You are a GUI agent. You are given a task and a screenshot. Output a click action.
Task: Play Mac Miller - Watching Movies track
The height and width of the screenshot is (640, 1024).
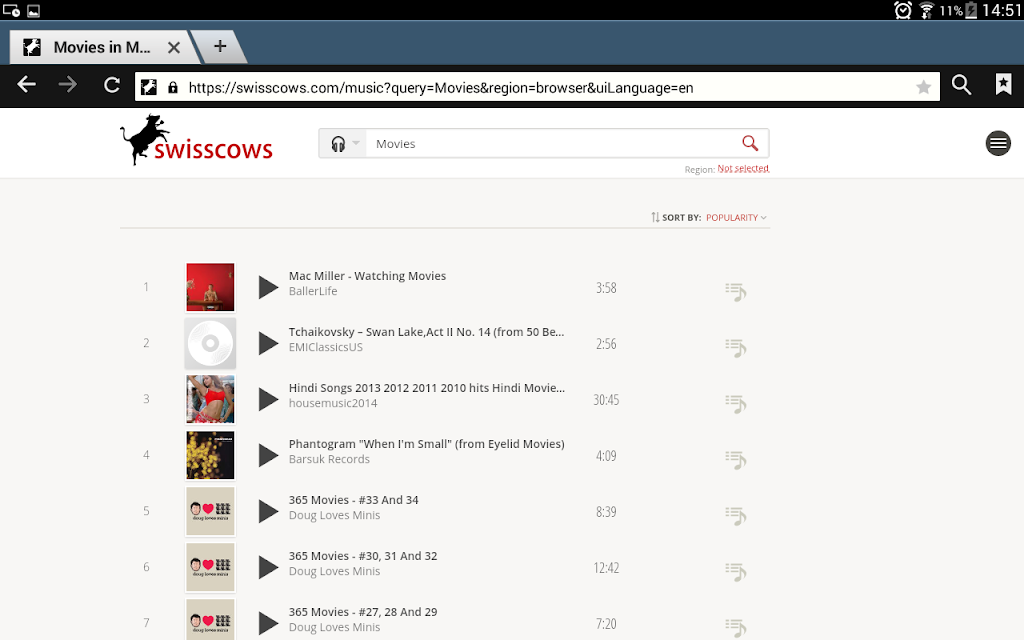268,287
